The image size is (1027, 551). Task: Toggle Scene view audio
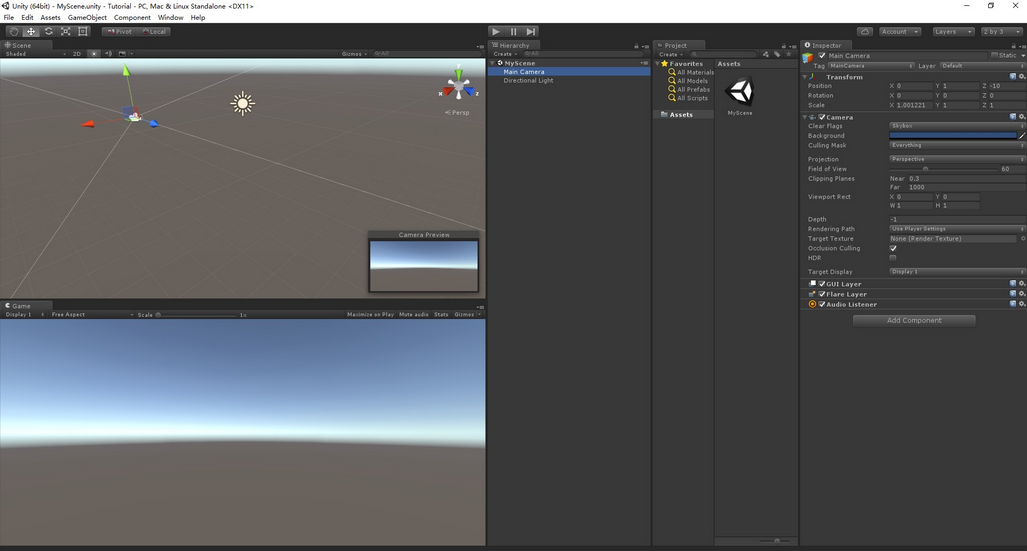click(108, 54)
